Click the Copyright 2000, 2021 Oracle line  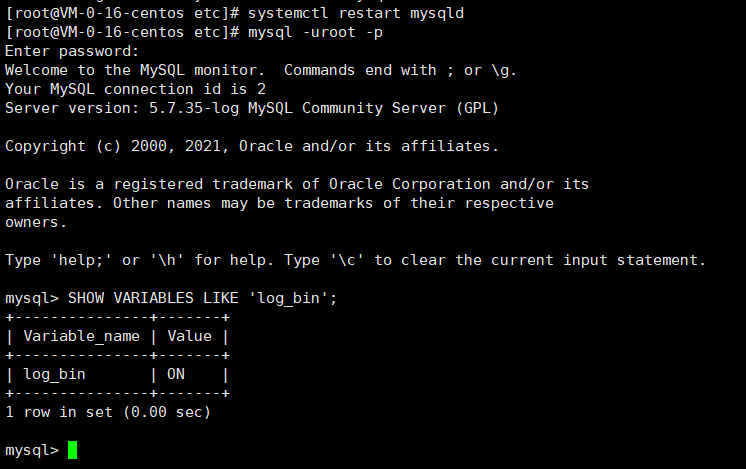pos(252,146)
